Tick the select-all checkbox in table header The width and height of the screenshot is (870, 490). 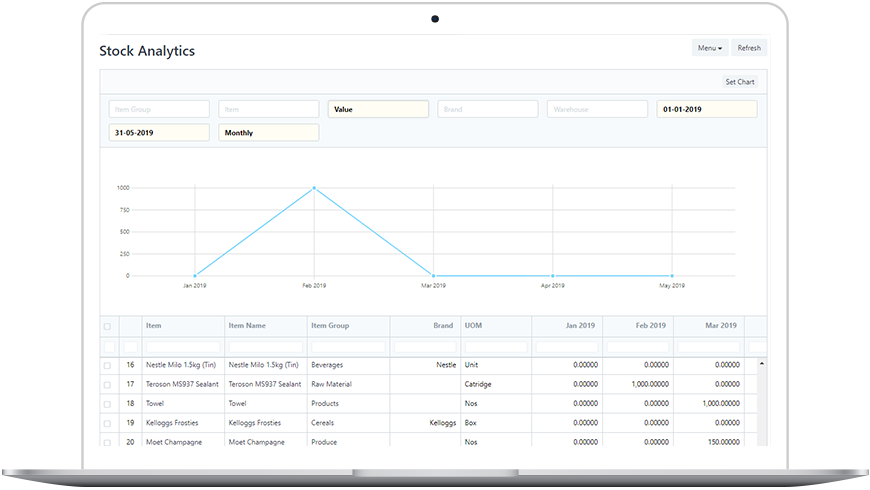[108, 326]
